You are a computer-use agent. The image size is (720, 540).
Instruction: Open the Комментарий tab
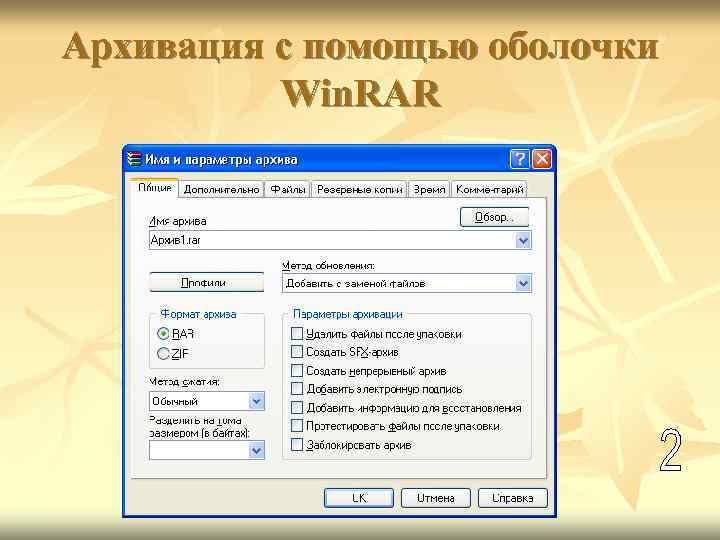(489, 189)
